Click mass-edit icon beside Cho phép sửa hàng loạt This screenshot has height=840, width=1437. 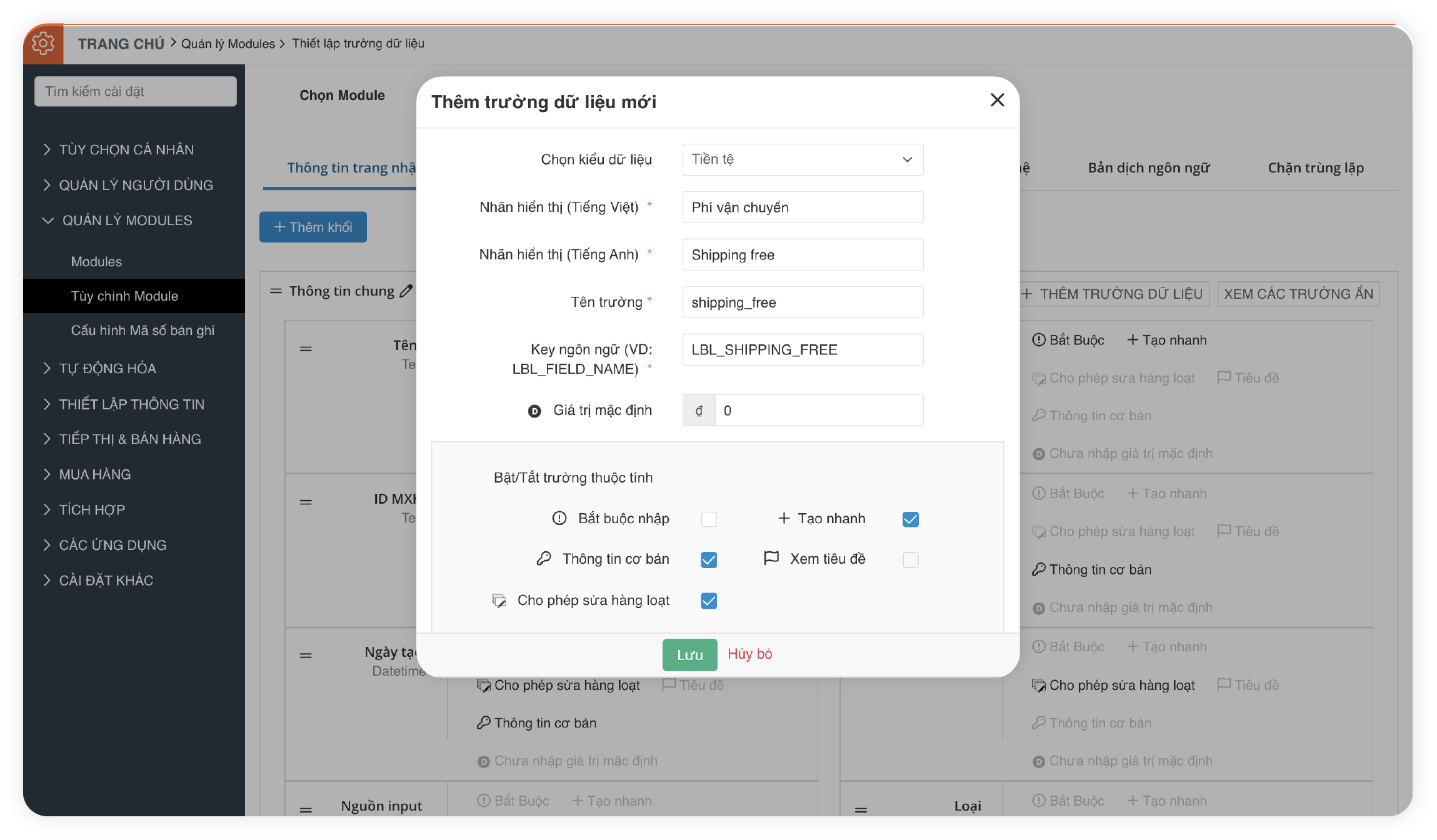[498, 601]
